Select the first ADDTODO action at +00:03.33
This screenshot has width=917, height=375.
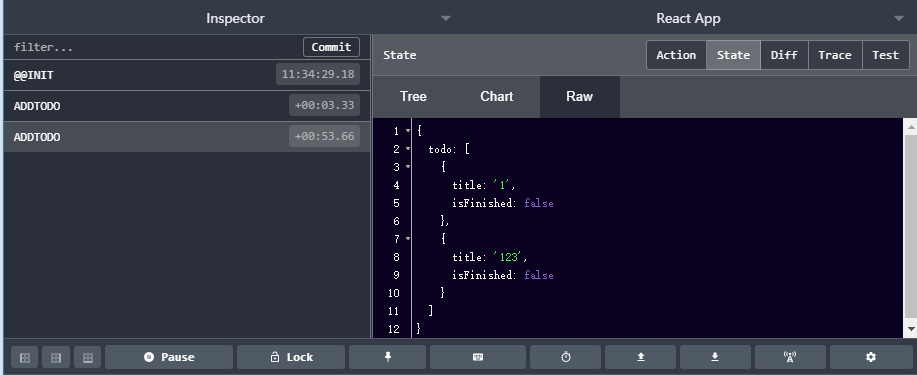pos(187,106)
